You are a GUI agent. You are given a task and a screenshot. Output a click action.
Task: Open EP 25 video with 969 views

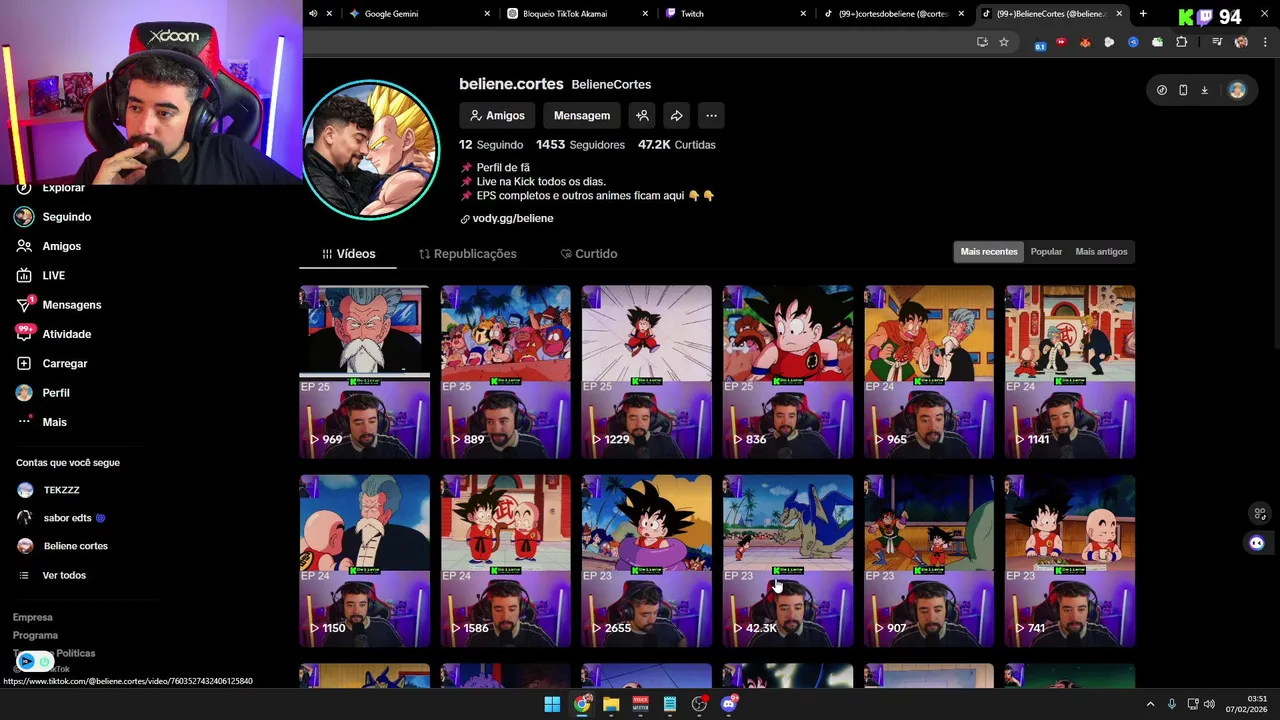click(x=365, y=372)
